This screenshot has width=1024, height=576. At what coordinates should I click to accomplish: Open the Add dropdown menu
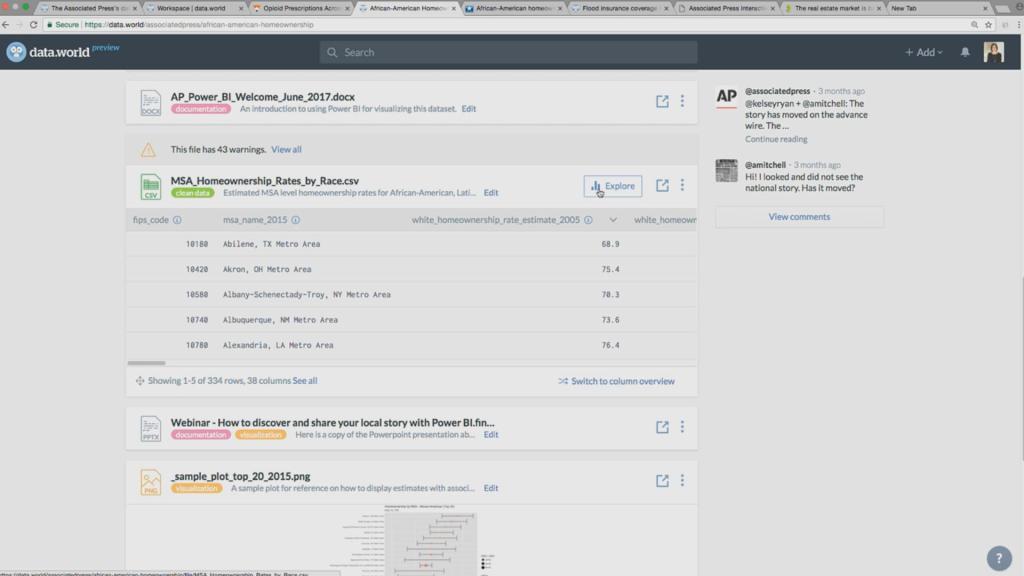click(923, 52)
